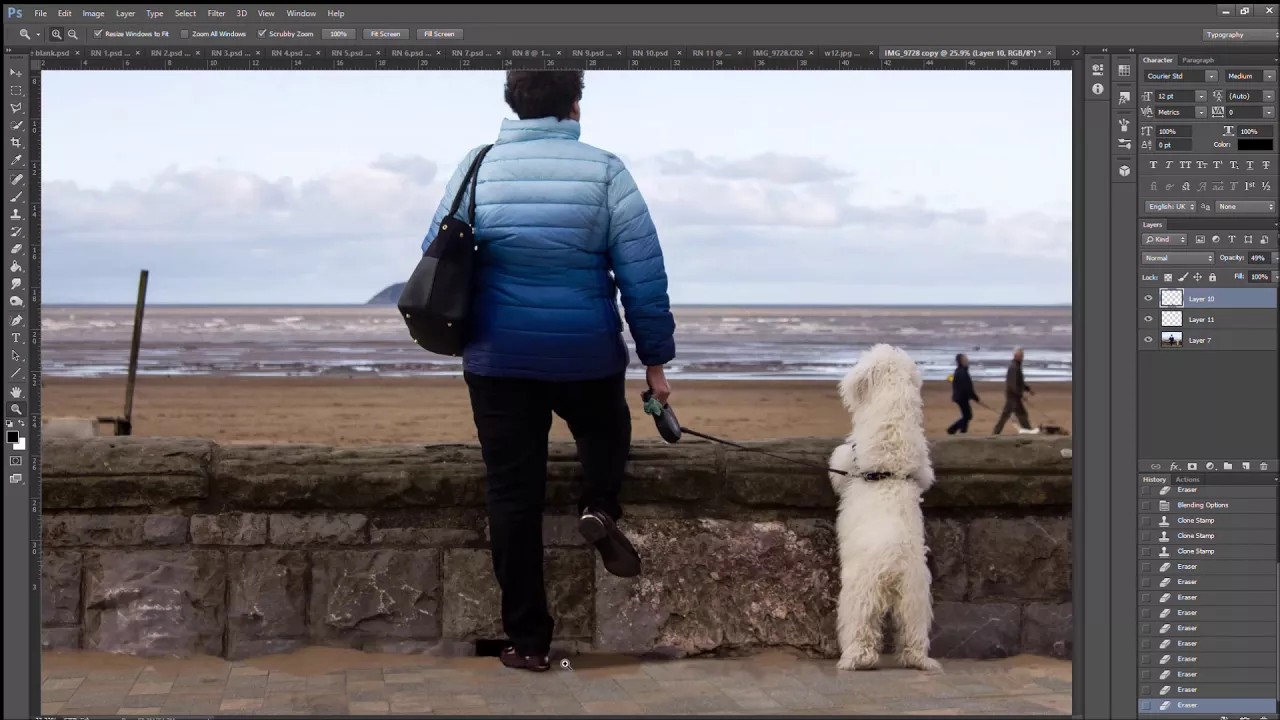Select the History Brush tool
1280x720 pixels.
point(16,232)
